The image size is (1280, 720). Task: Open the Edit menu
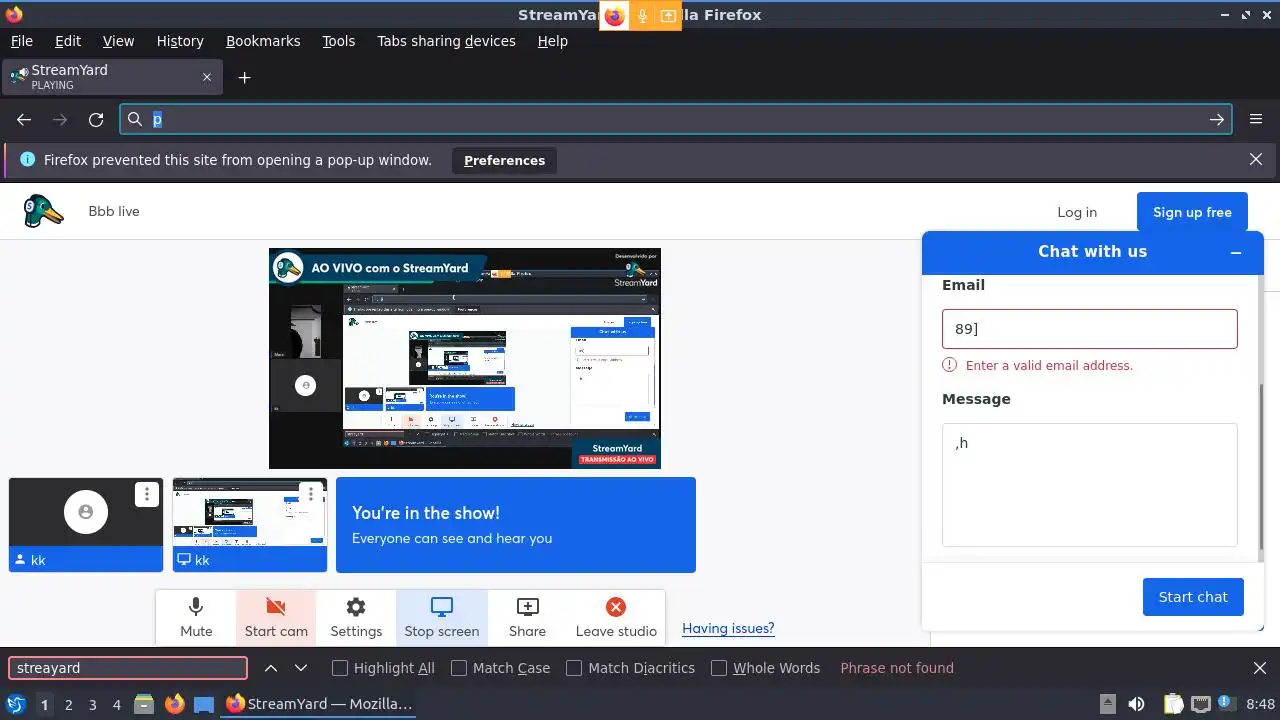click(68, 41)
